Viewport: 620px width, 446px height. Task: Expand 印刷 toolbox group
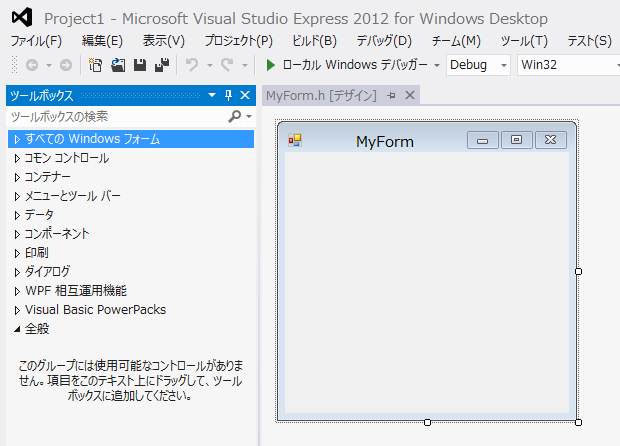[x=17, y=253]
